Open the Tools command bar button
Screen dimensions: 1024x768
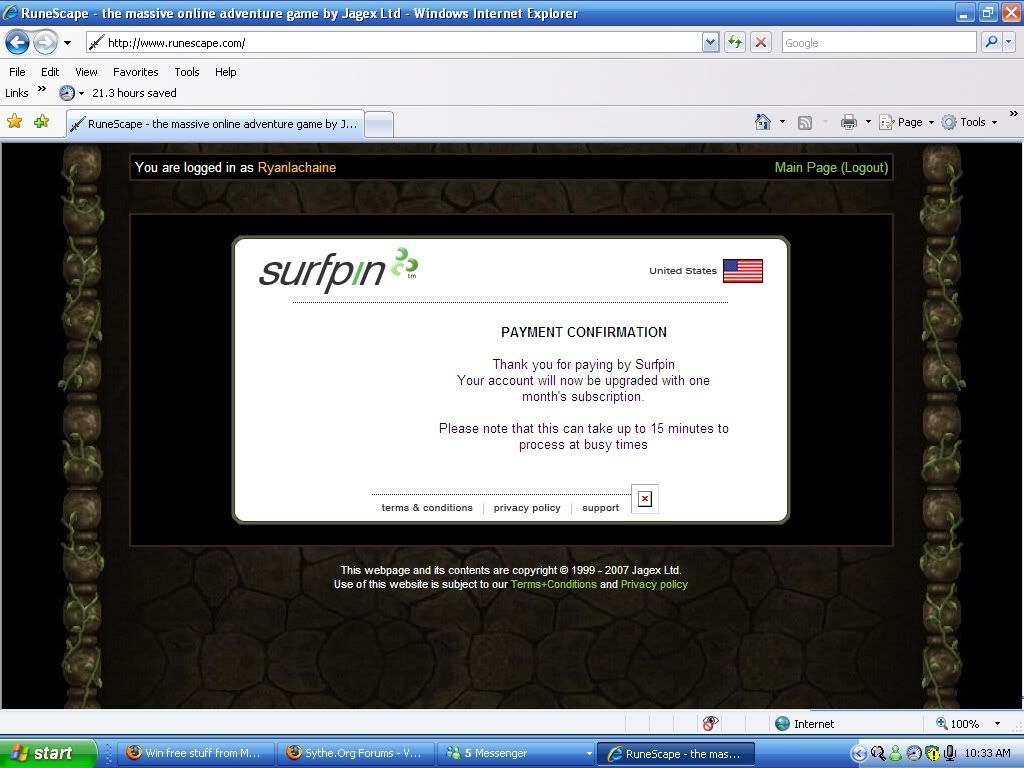969,122
